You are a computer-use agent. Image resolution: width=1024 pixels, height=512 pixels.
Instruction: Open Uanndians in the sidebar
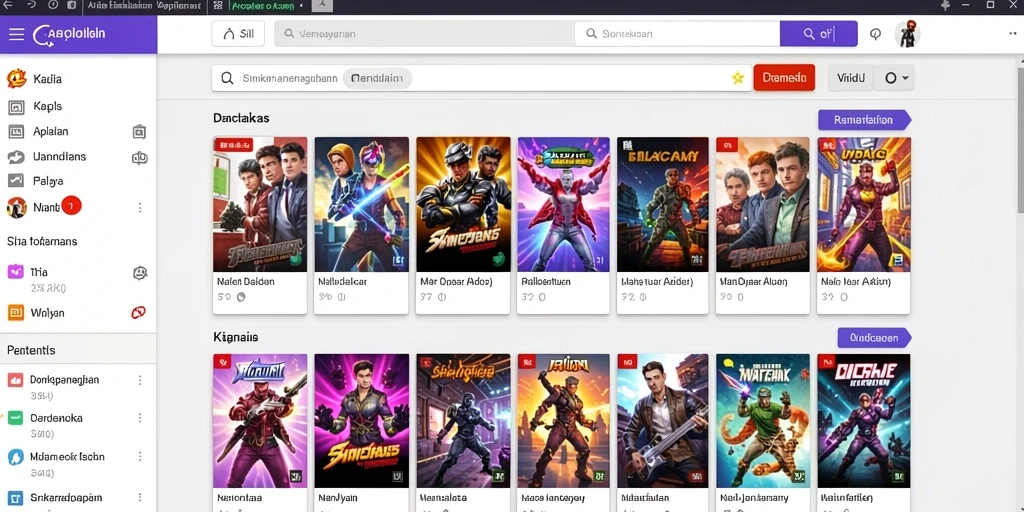(59, 157)
